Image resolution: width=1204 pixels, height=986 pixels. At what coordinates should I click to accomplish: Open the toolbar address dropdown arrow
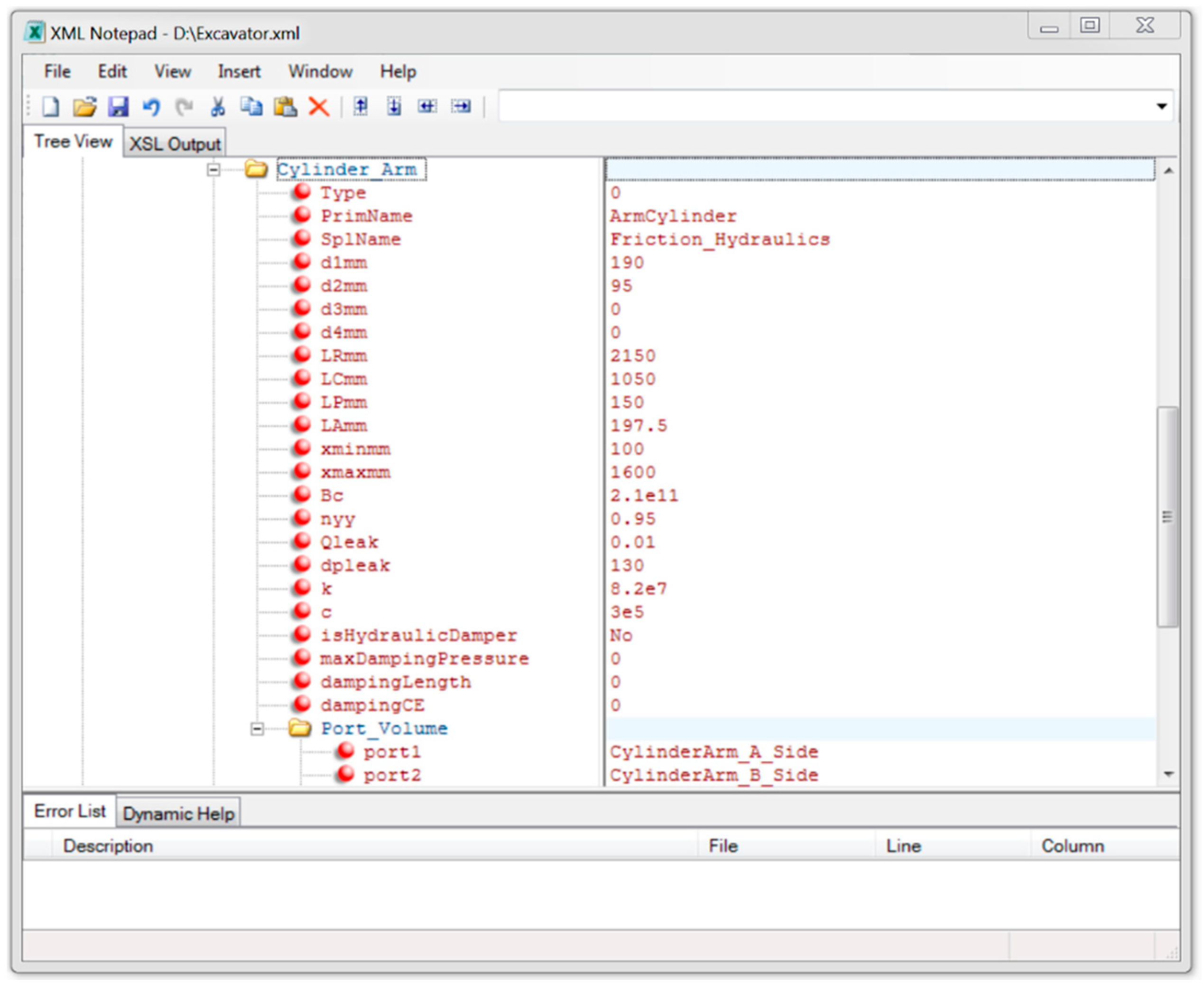click(1161, 106)
